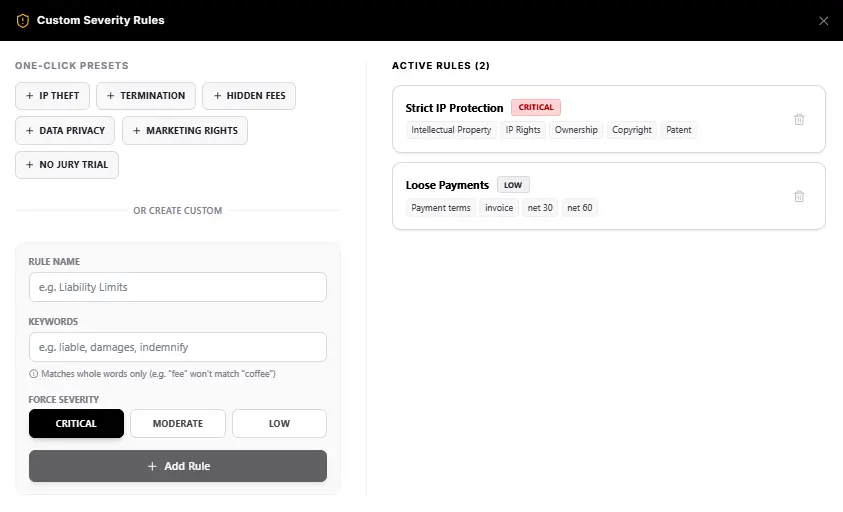Viewport: 843px width, 512px height.
Task: Click the Custom Severity Rules title text
Action: point(101,20)
